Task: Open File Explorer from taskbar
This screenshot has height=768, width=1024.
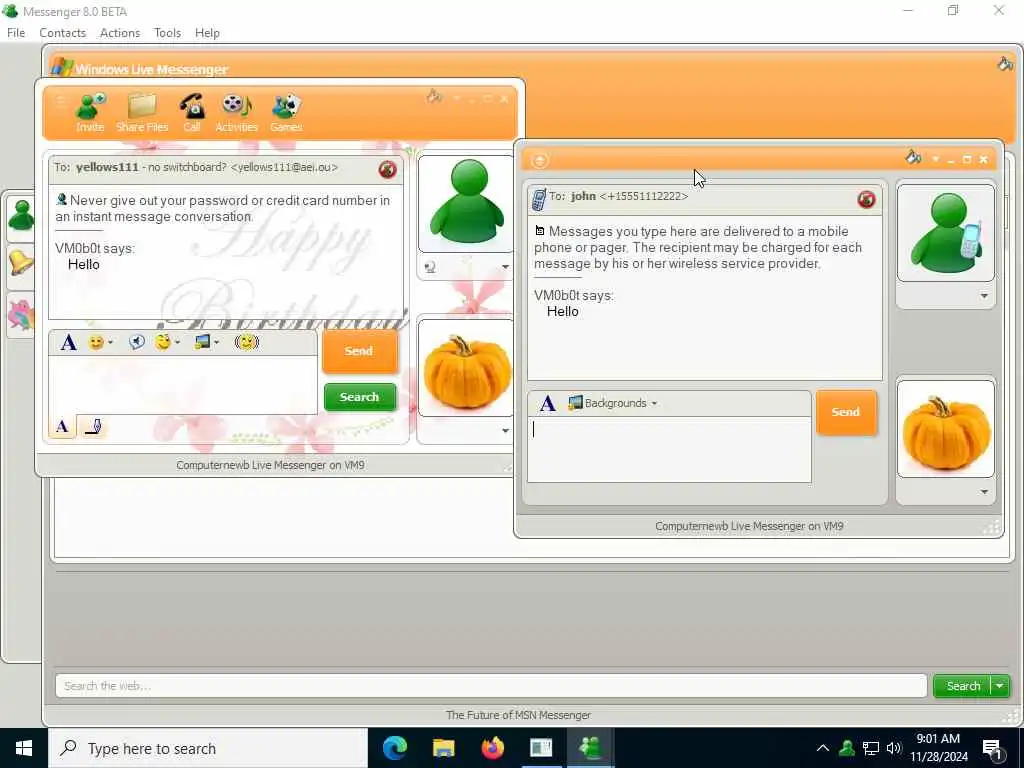Action: coord(443,748)
